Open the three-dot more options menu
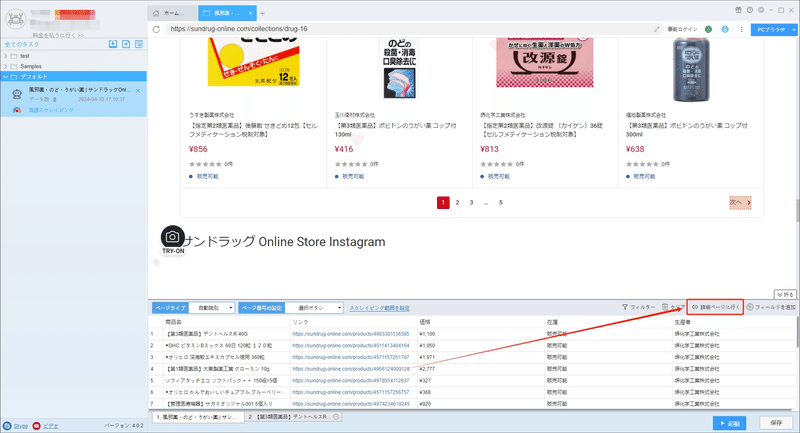The height and width of the screenshot is (433, 800). [741, 29]
